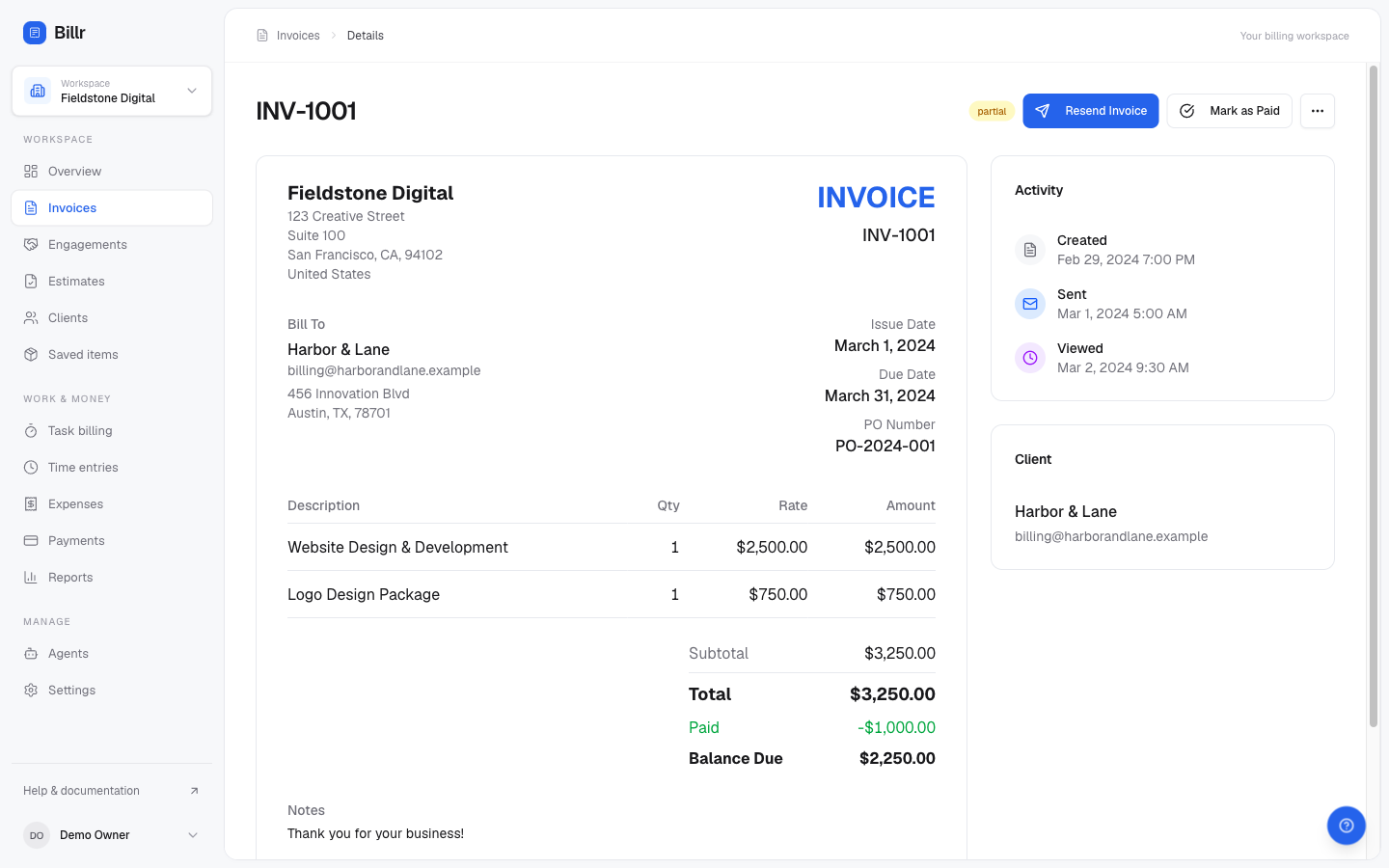
Task: Click the Payments card icon
Action: [31, 541]
